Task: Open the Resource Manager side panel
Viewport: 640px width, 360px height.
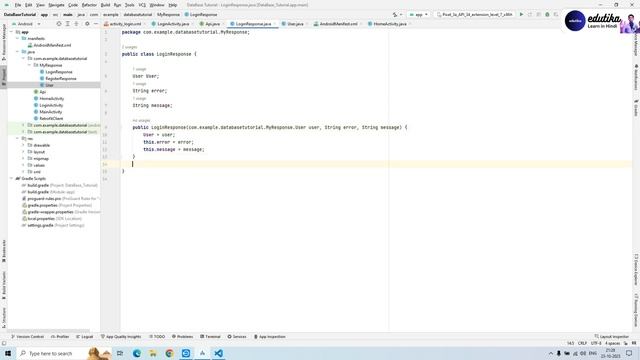Action: point(4,42)
